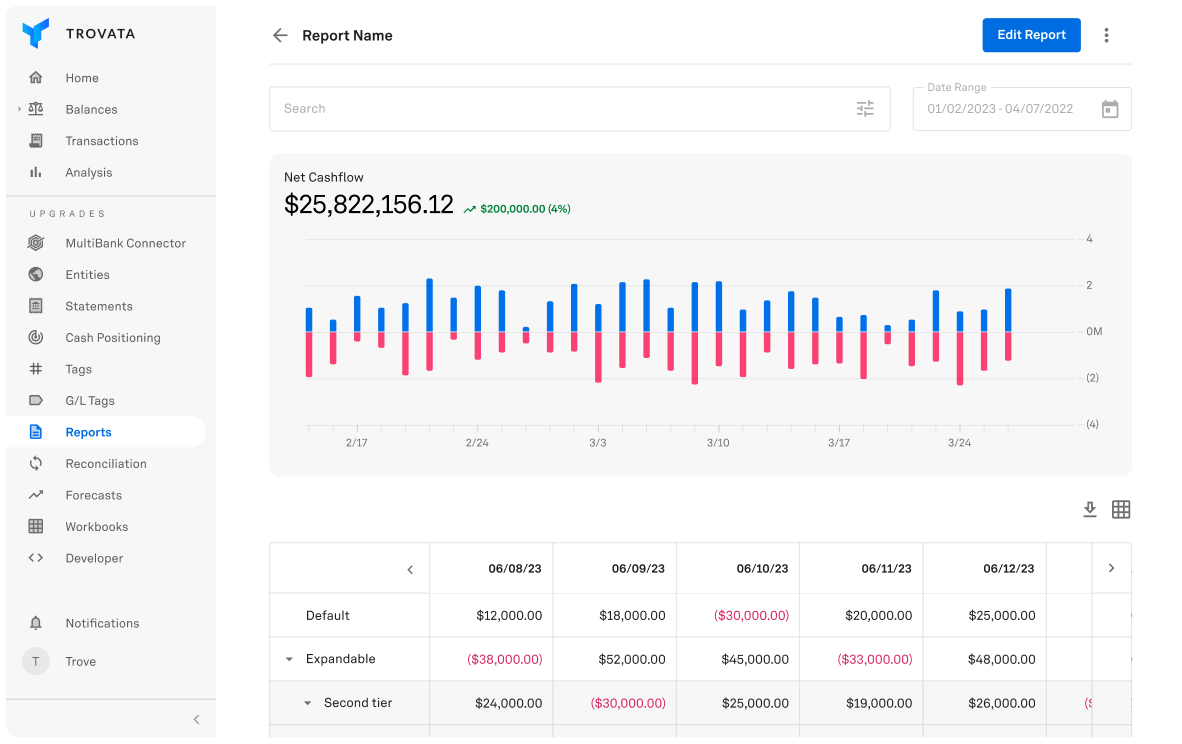Click the Analysis bar chart icon
Viewport: 1182px width, 744px height.
(35, 173)
